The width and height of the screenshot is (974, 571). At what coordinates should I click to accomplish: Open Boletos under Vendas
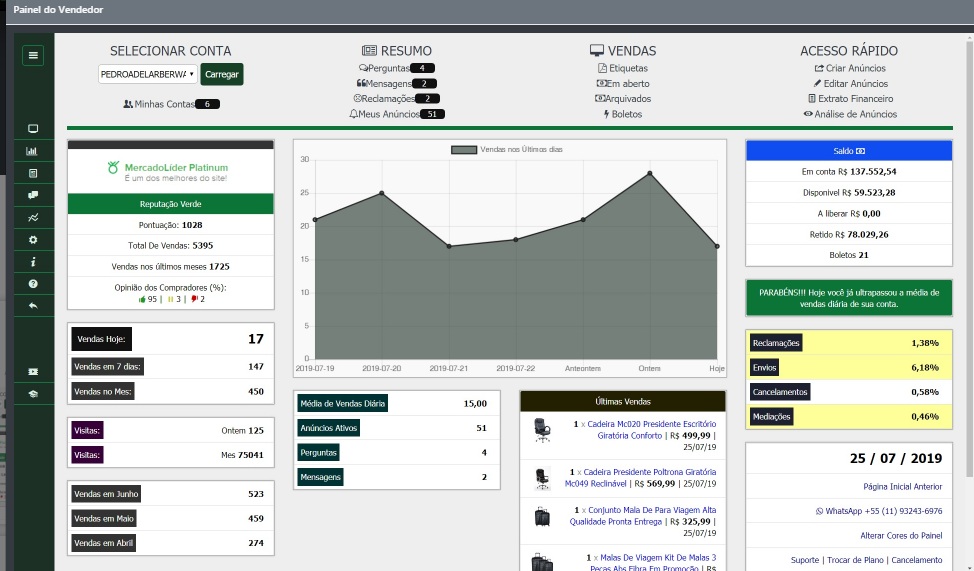click(x=622, y=114)
